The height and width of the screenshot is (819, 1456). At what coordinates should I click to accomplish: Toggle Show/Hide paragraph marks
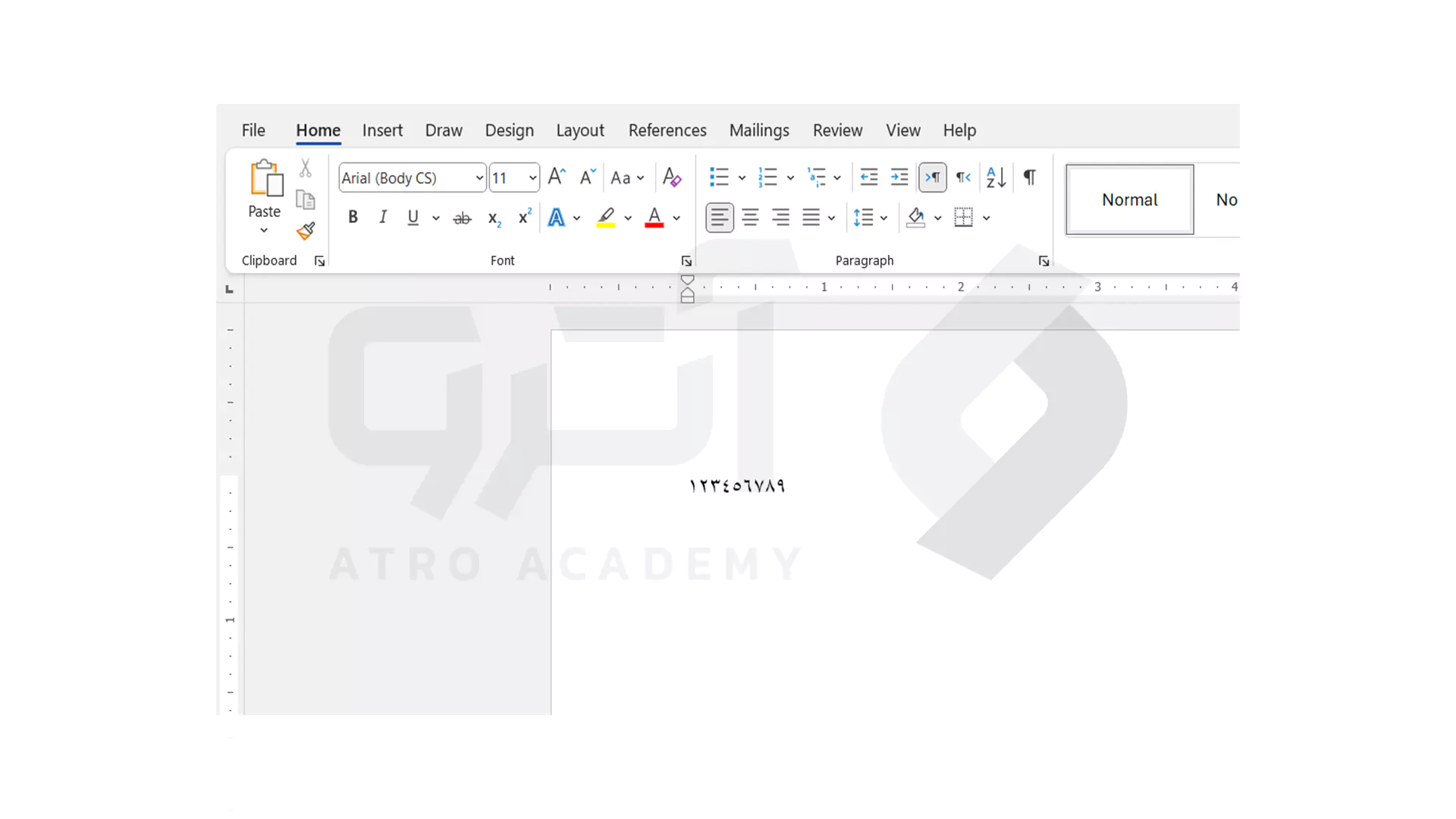point(1029,177)
